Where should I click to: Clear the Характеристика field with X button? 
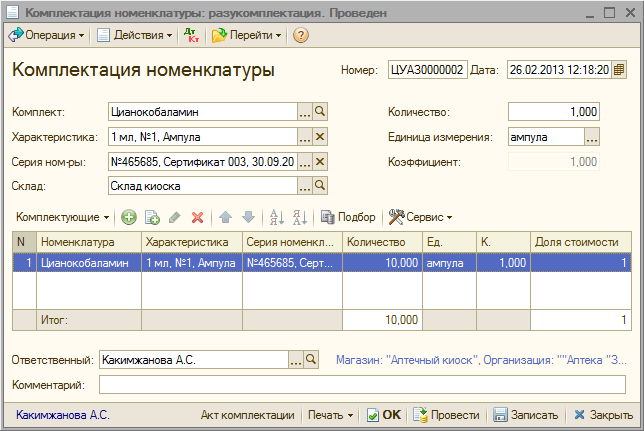click(321, 137)
